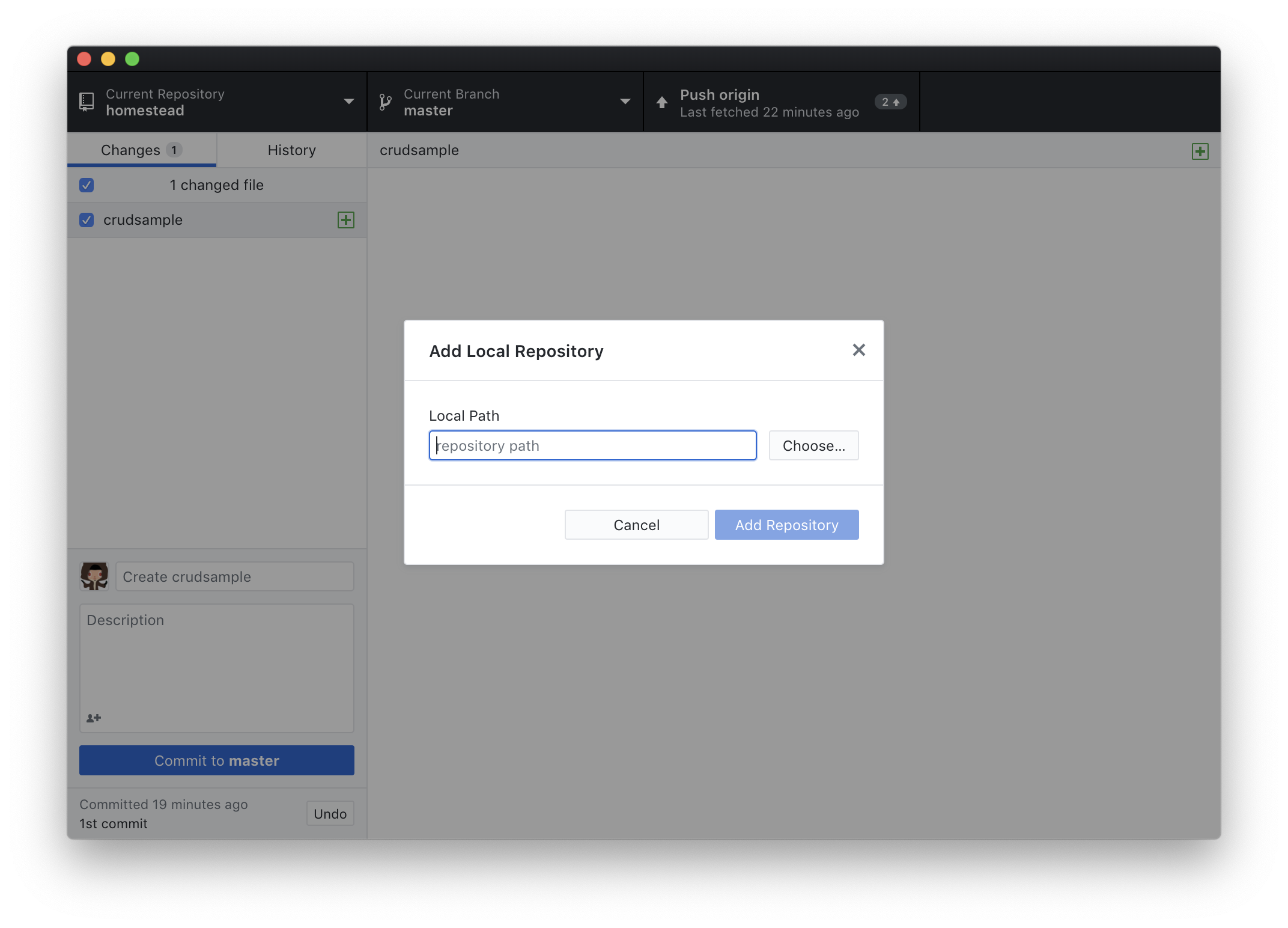Click the git branch icon
This screenshot has width=1288, height=928.
tap(386, 102)
